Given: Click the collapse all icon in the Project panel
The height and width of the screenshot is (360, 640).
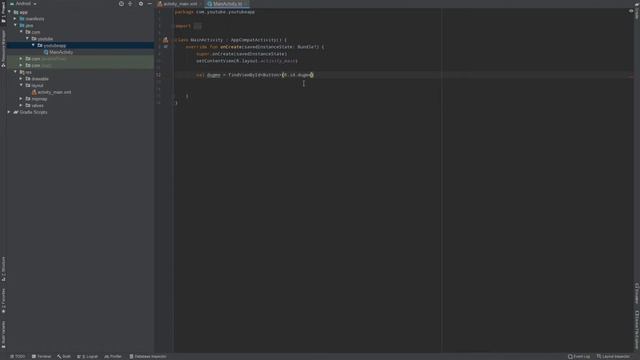Looking at the screenshot, I should coord(131,4).
